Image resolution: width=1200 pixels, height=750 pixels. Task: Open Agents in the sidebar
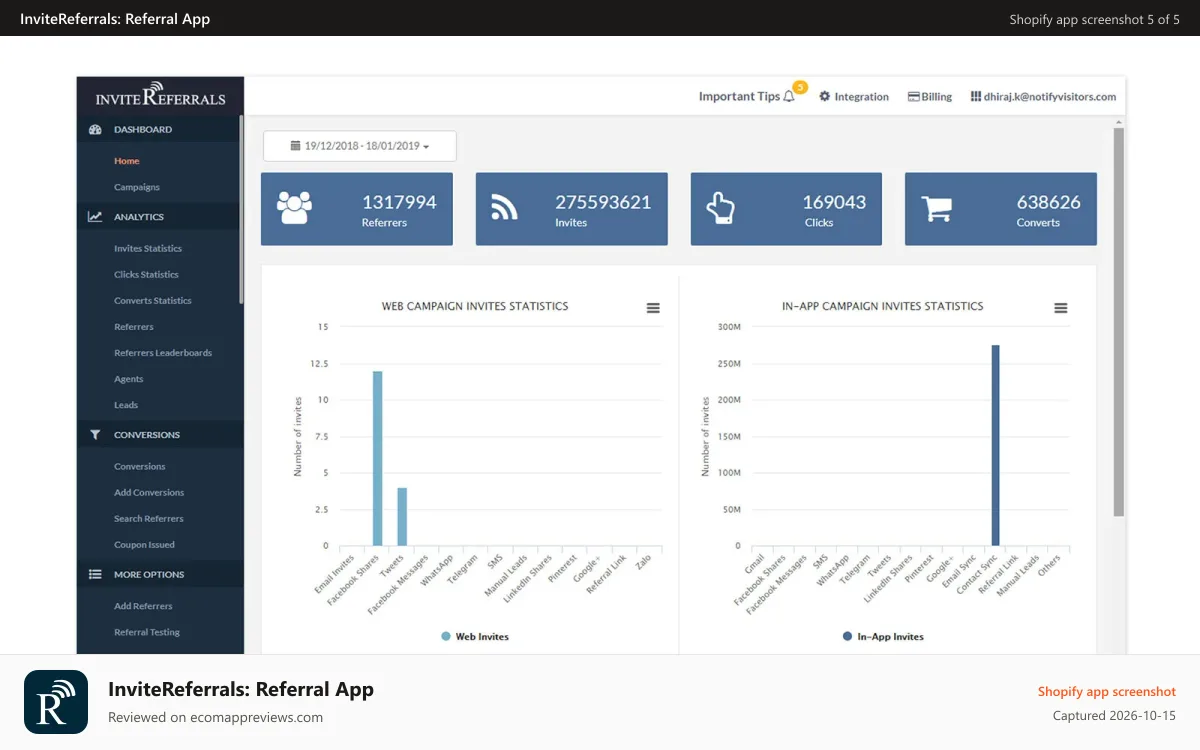129,379
